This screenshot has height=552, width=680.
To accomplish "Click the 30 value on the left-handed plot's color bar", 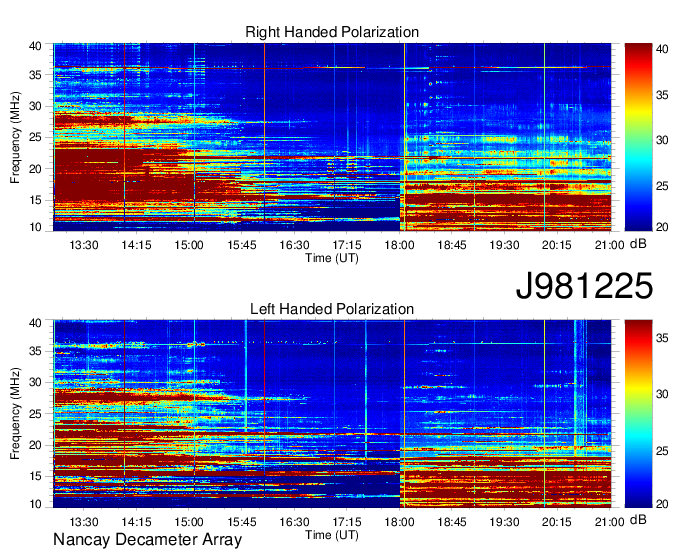I will click(662, 394).
